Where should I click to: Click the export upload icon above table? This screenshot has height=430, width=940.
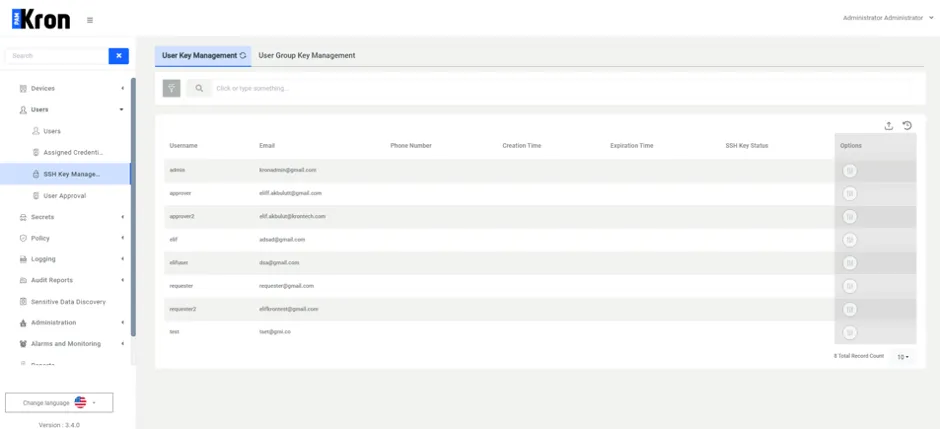[888, 125]
